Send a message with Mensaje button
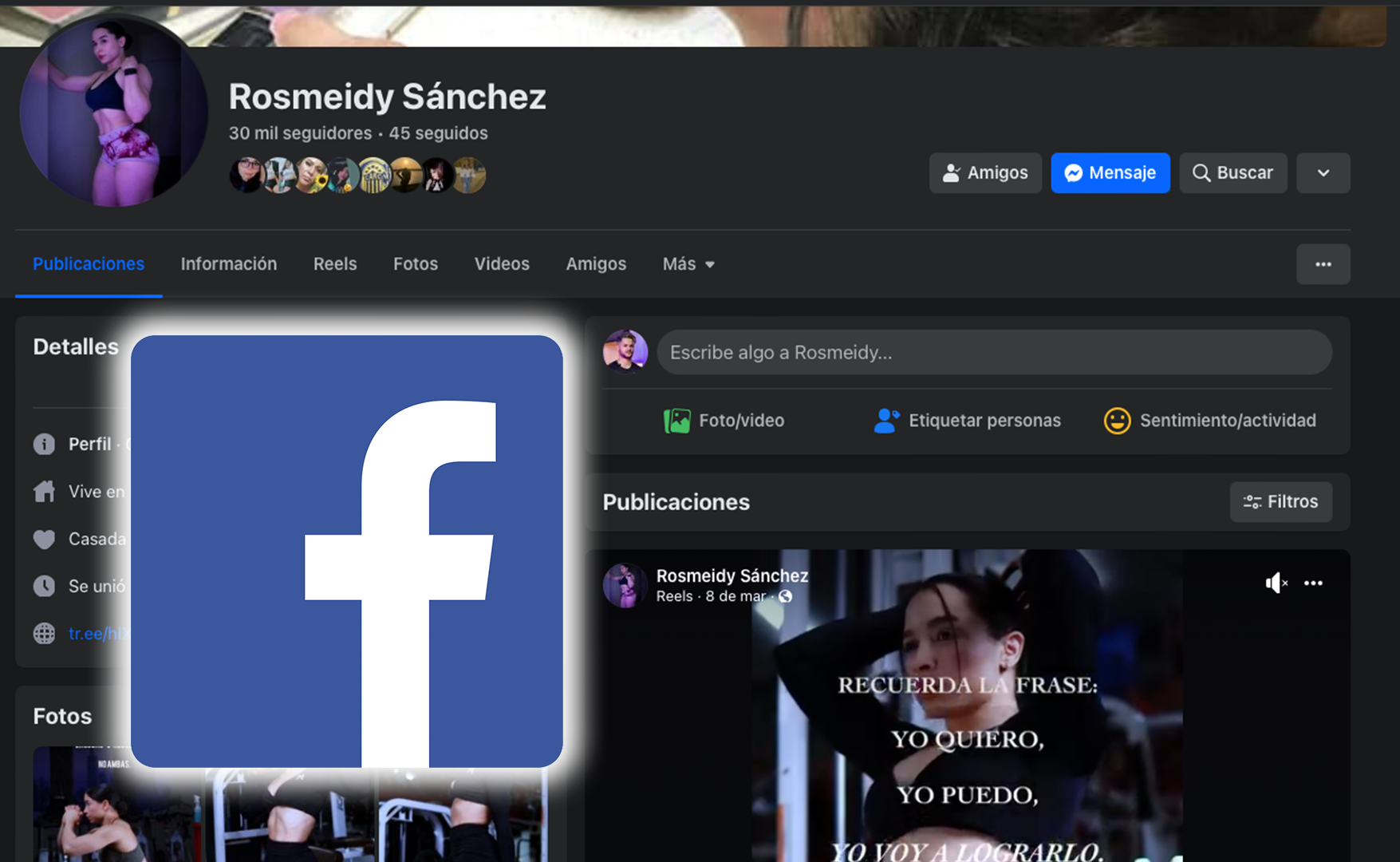 [1110, 172]
